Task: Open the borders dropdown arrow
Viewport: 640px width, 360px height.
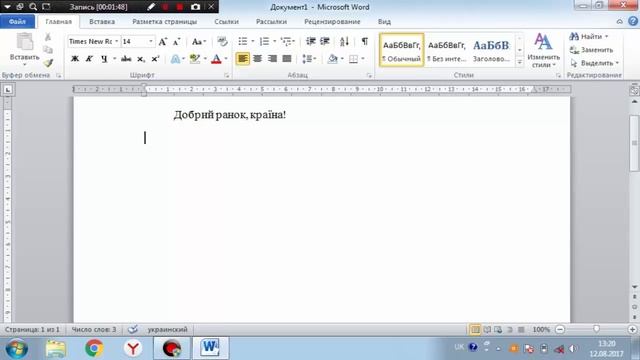Action: pyautogui.click(x=363, y=59)
